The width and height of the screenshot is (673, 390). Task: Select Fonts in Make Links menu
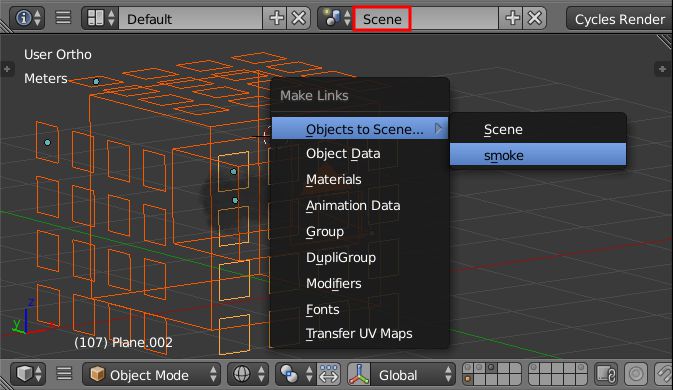click(x=360, y=309)
